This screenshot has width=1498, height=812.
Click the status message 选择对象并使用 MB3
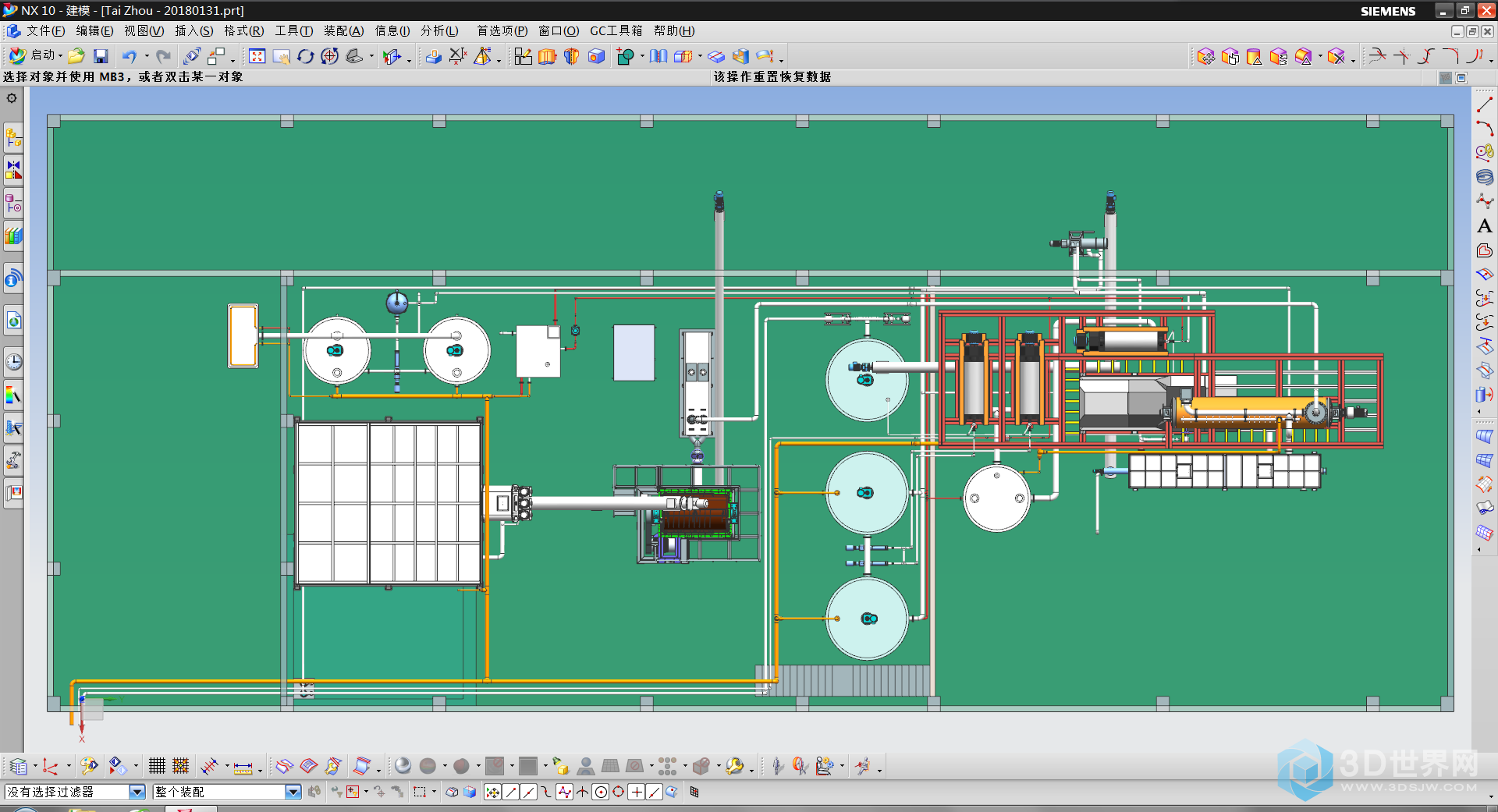tap(123, 77)
